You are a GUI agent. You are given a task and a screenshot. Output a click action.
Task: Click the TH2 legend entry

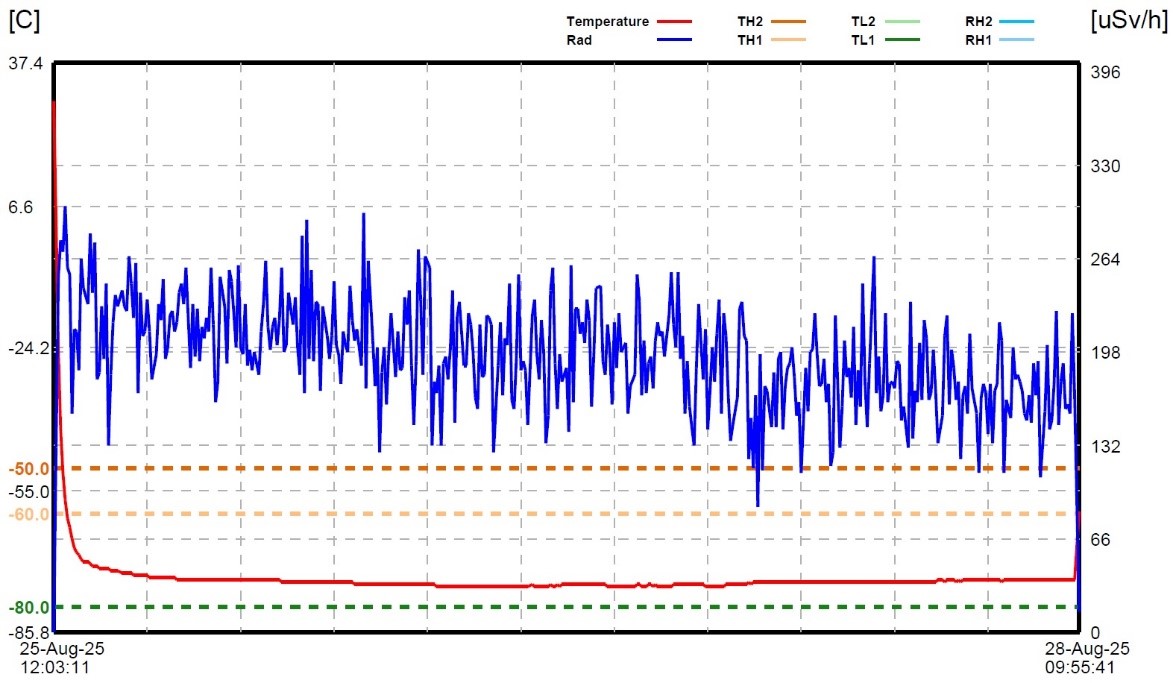pyautogui.click(x=751, y=21)
